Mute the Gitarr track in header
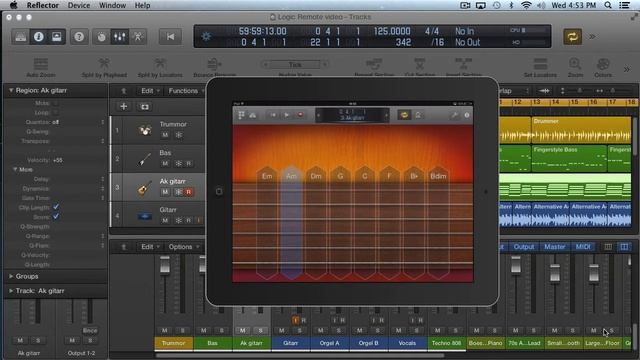The width and height of the screenshot is (640, 360). [x=165, y=220]
